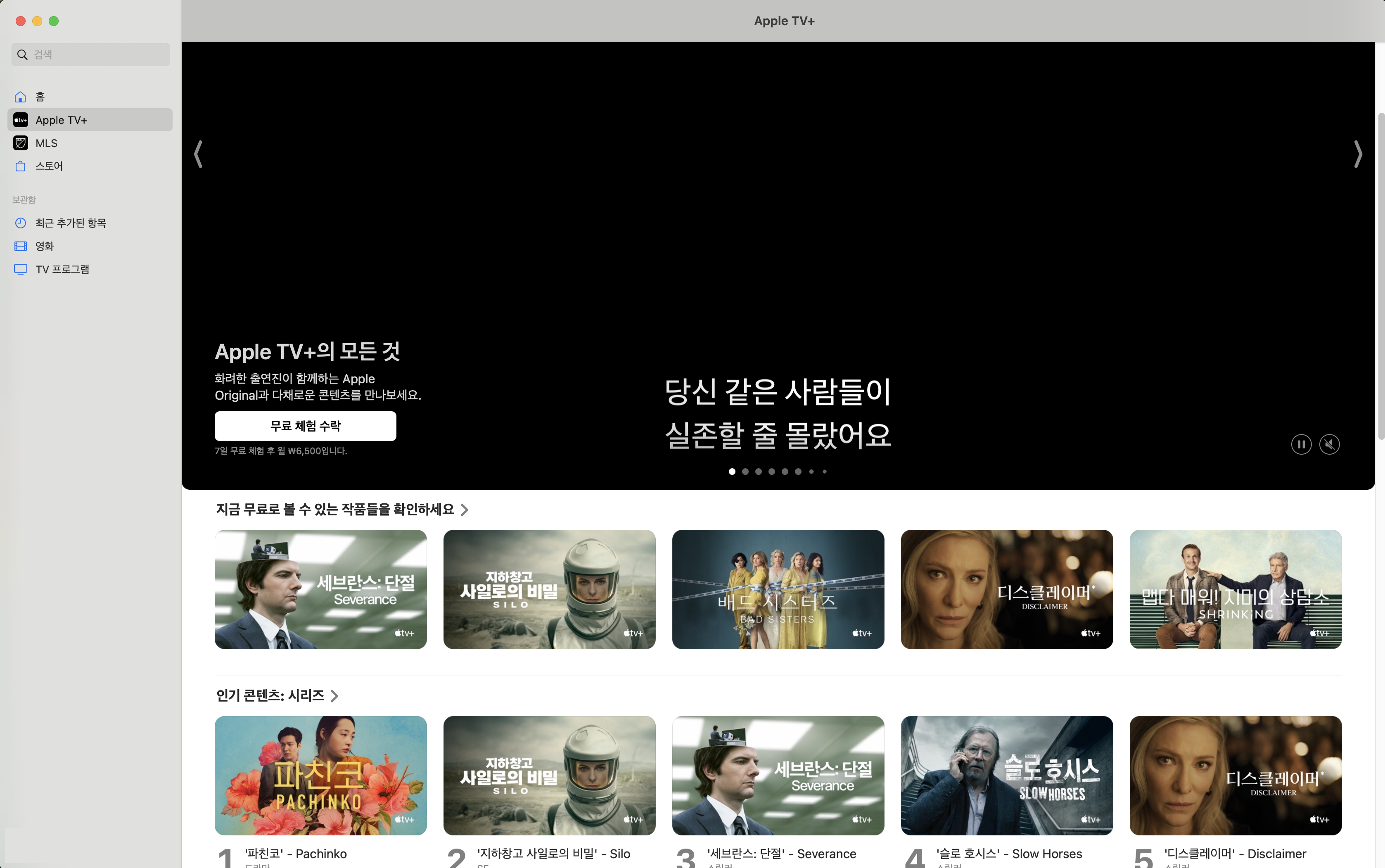Viewport: 1385px width, 868px height.
Task: Open Severance thumbnail in free section
Action: pos(321,590)
